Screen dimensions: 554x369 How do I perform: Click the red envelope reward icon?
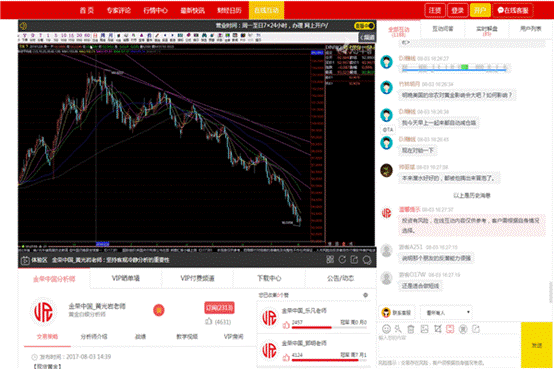[159, 310]
